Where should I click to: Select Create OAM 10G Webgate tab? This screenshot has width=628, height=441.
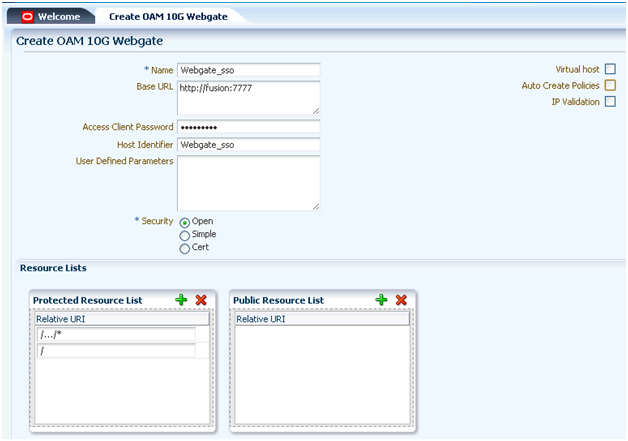pos(168,16)
